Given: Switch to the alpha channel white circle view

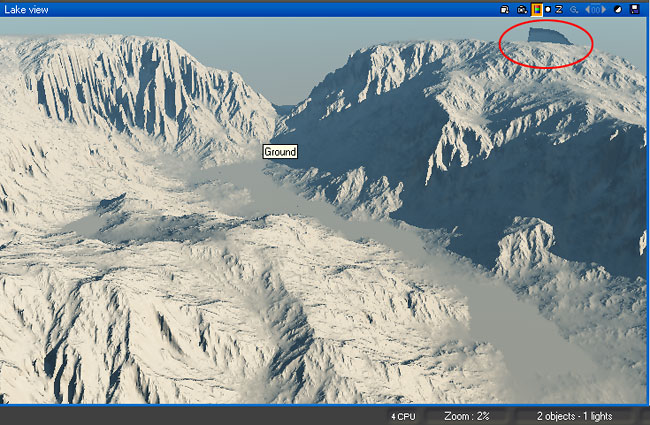Looking at the screenshot, I should [548, 9].
